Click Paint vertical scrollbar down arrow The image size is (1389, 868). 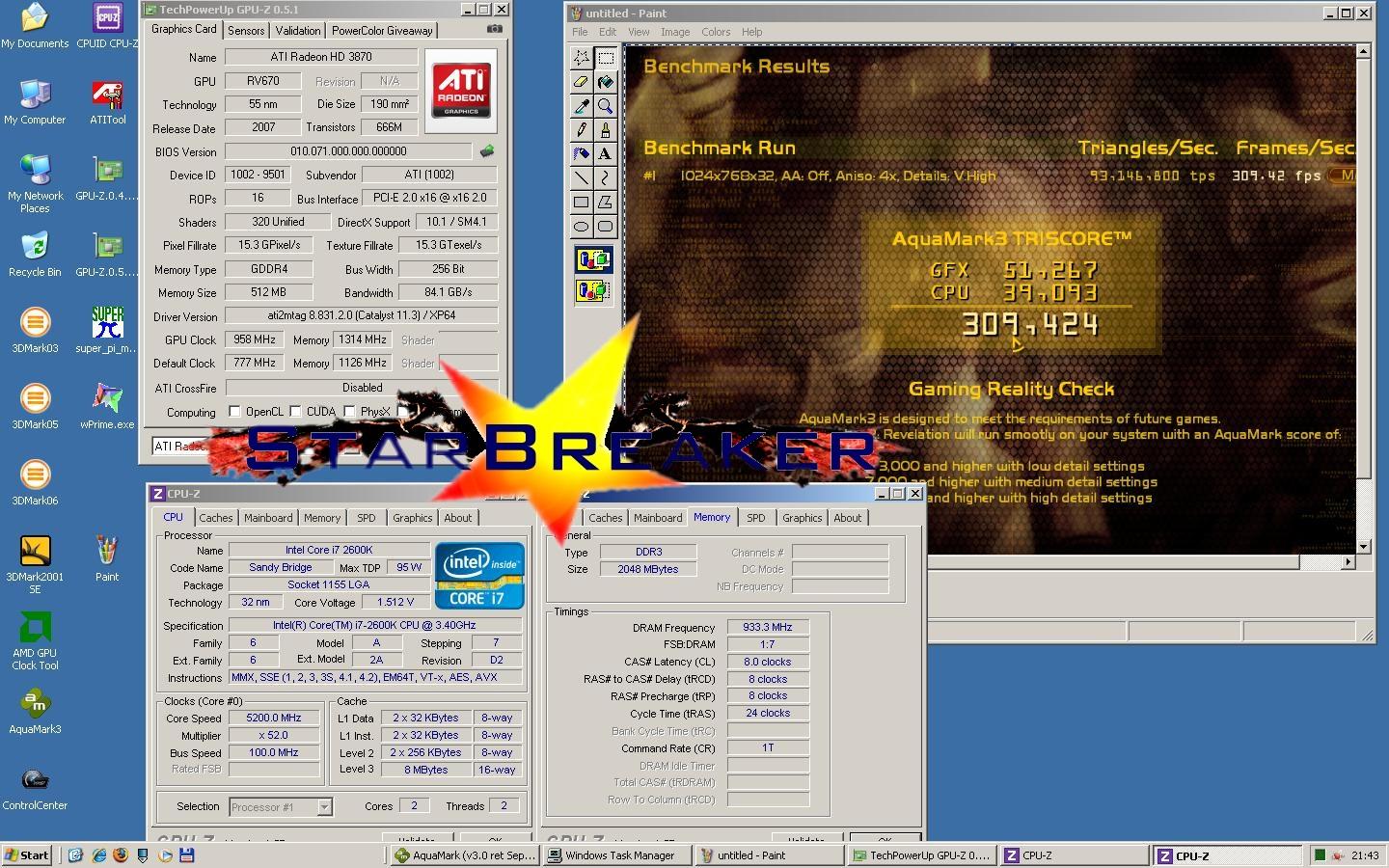click(x=1364, y=547)
